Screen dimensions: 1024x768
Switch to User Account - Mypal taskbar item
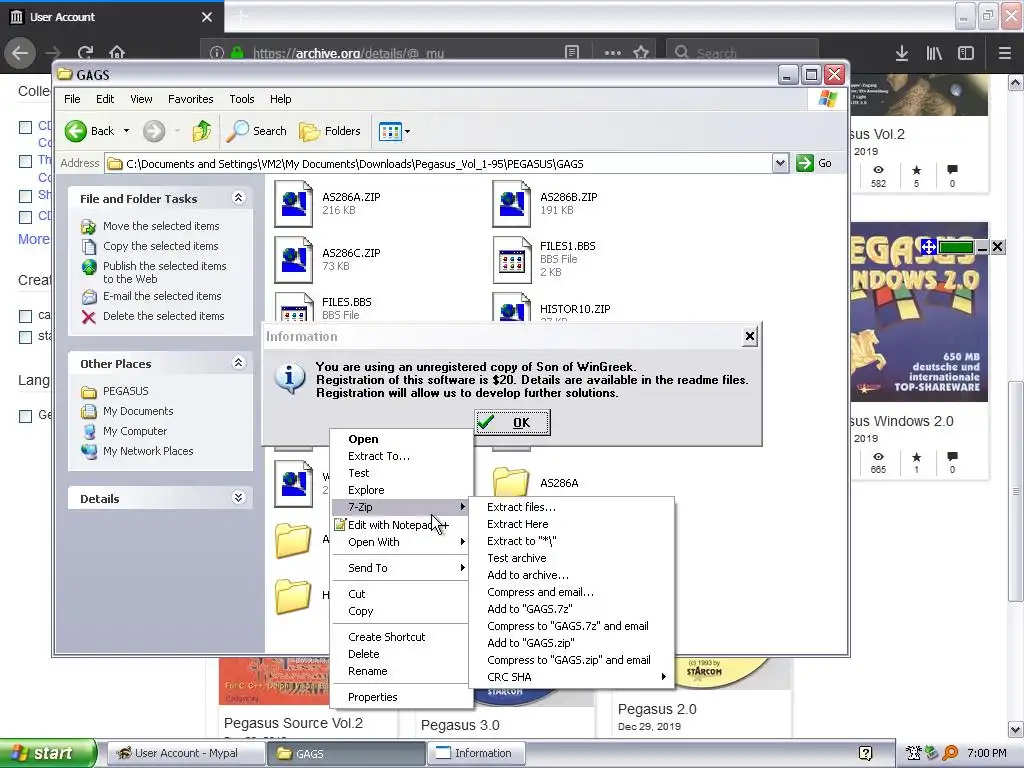[184, 753]
